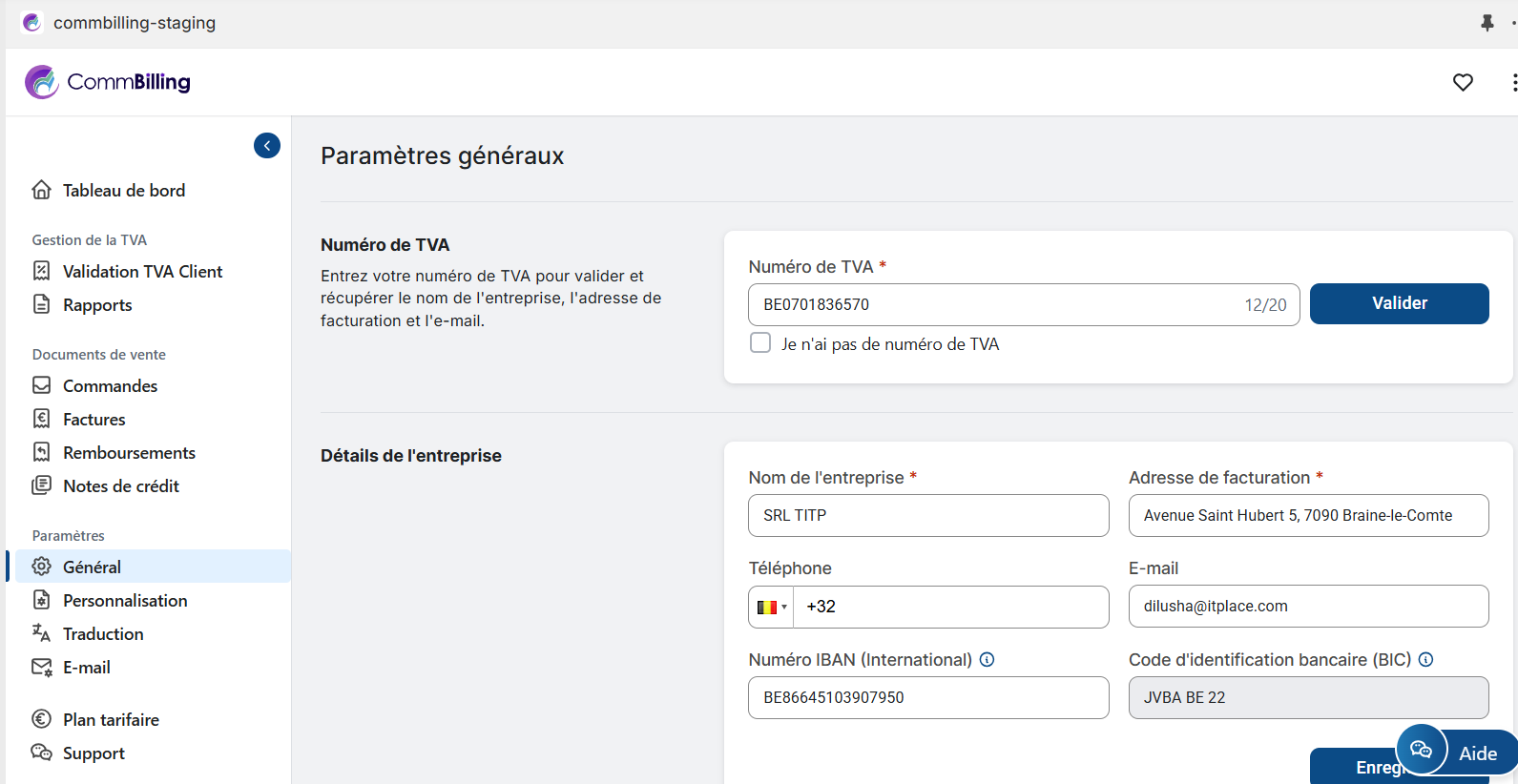Click the pin icon in top bar

point(1487,23)
